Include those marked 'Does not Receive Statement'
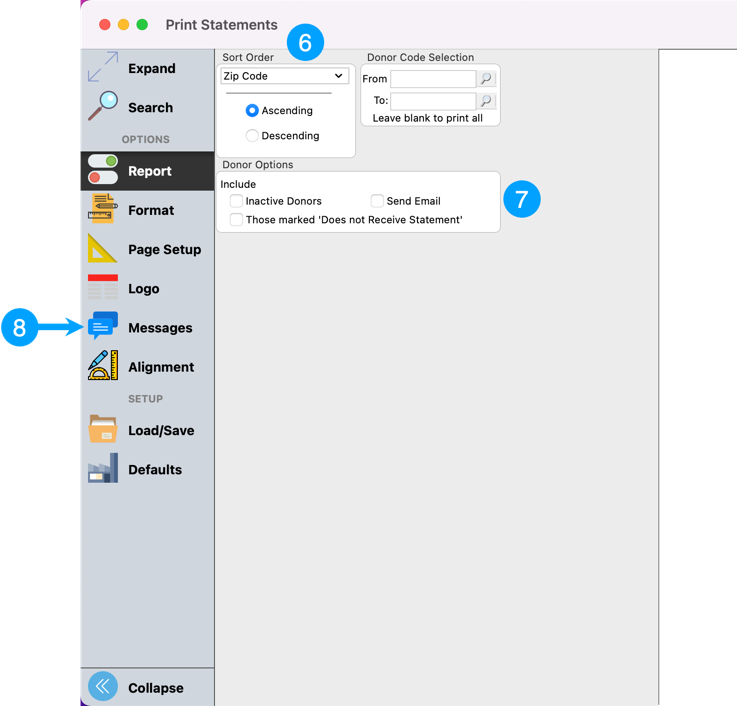 point(237,220)
